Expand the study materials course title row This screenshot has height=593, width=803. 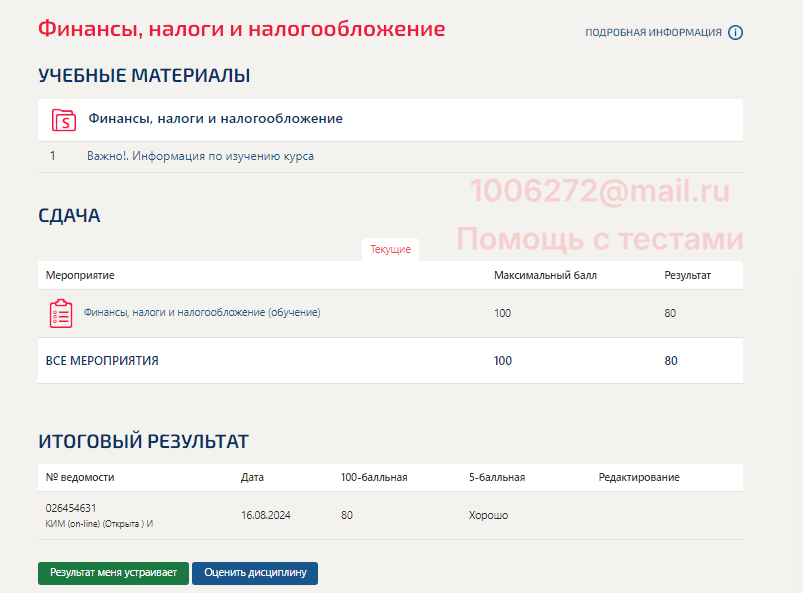click(x=215, y=119)
